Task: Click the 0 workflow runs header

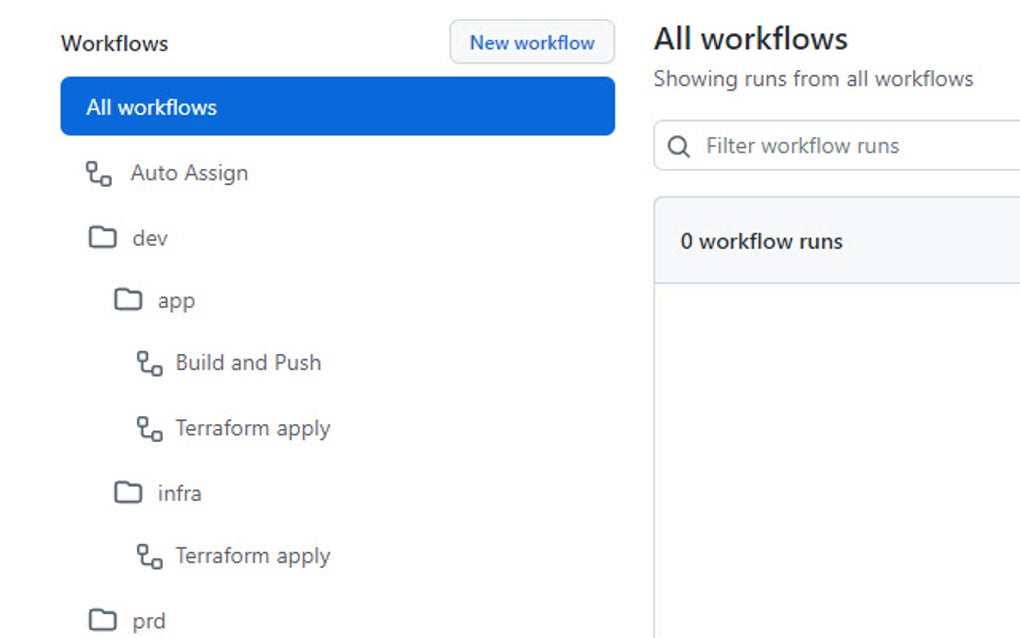Action: coord(762,241)
